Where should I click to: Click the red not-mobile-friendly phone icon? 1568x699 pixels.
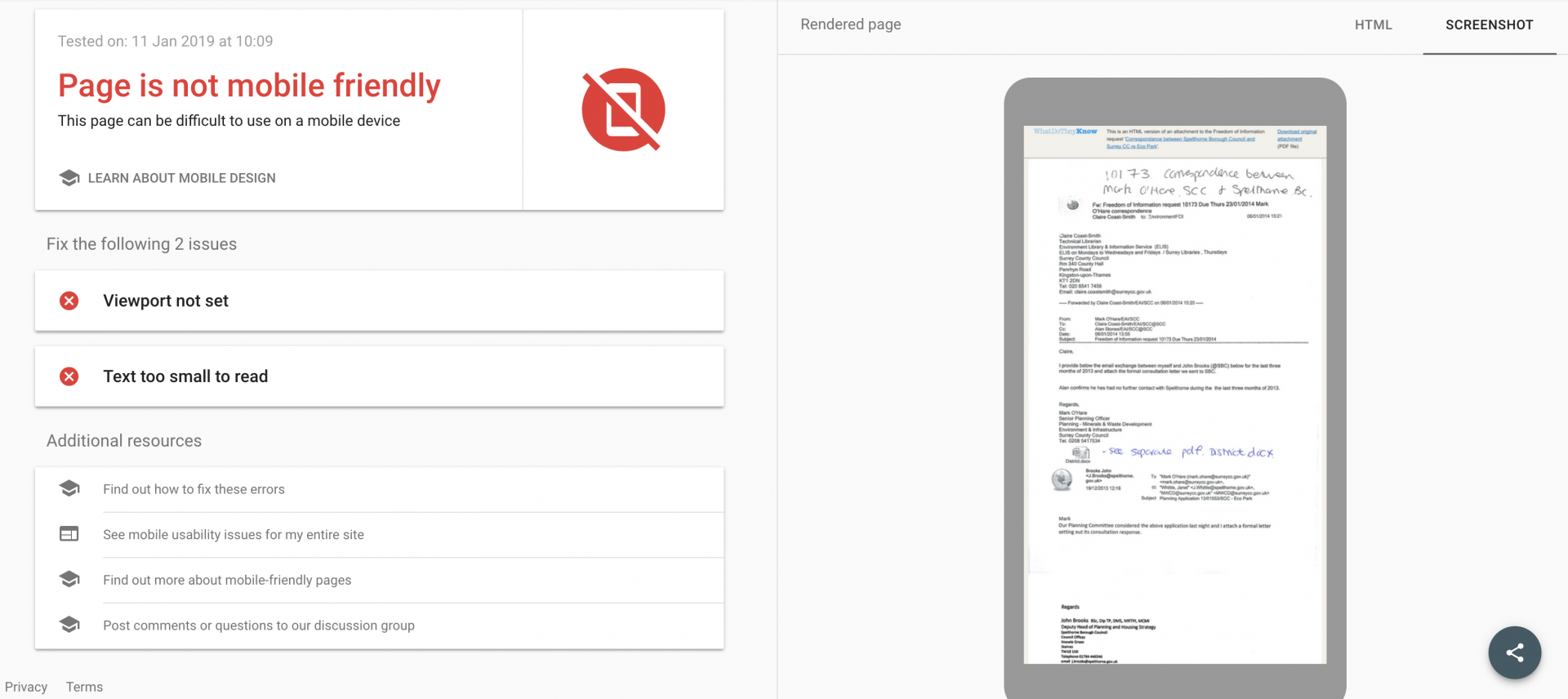coord(623,109)
